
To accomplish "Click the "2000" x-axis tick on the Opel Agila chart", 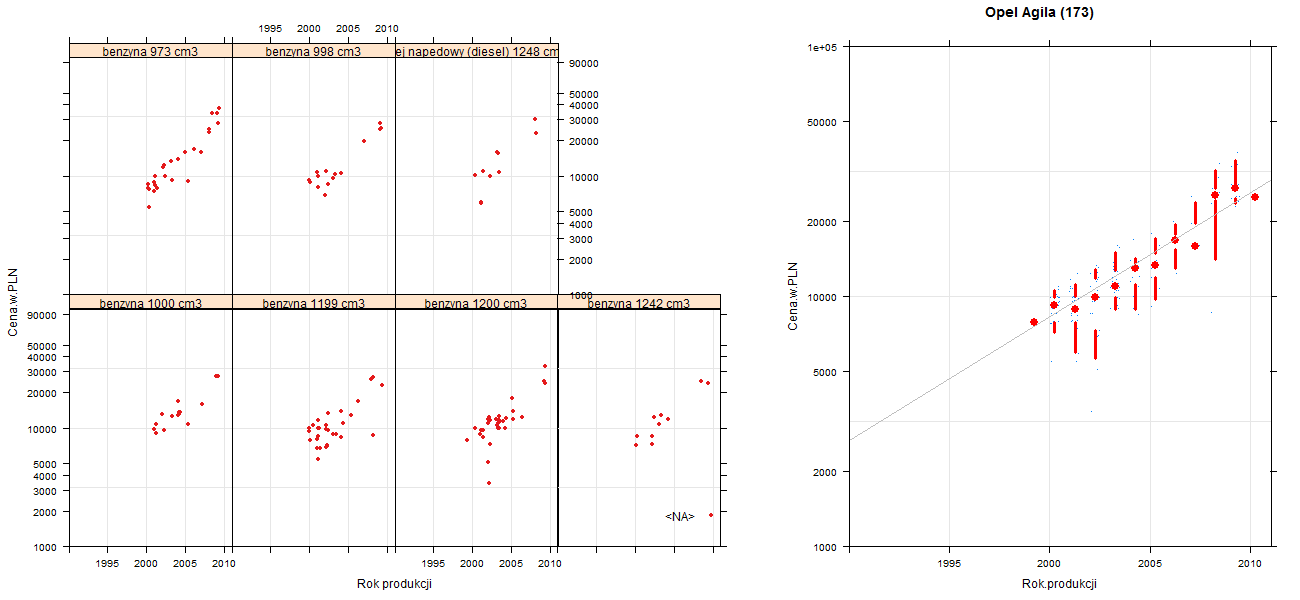I will coord(1050,564).
